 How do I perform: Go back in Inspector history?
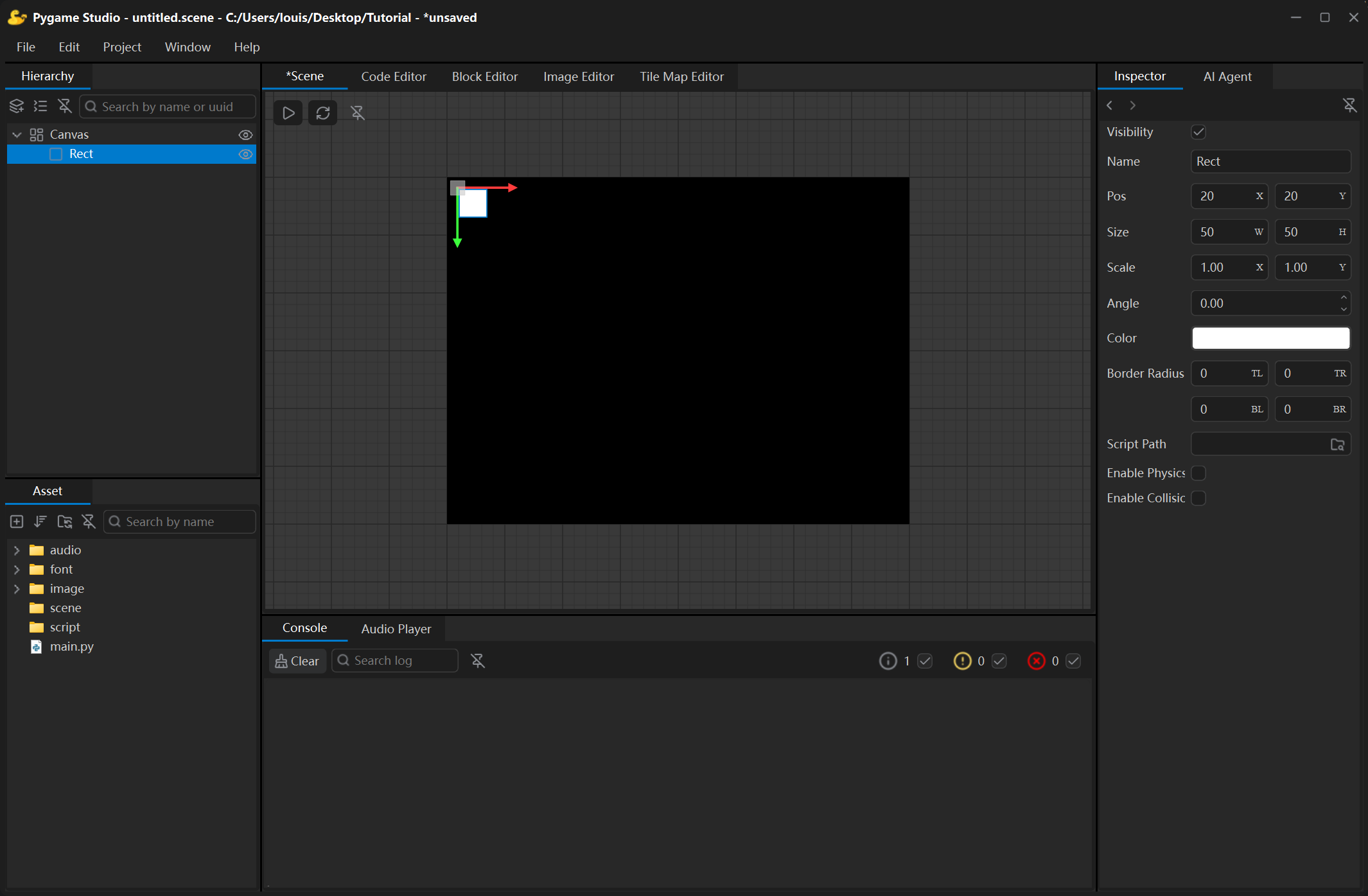tap(1110, 105)
